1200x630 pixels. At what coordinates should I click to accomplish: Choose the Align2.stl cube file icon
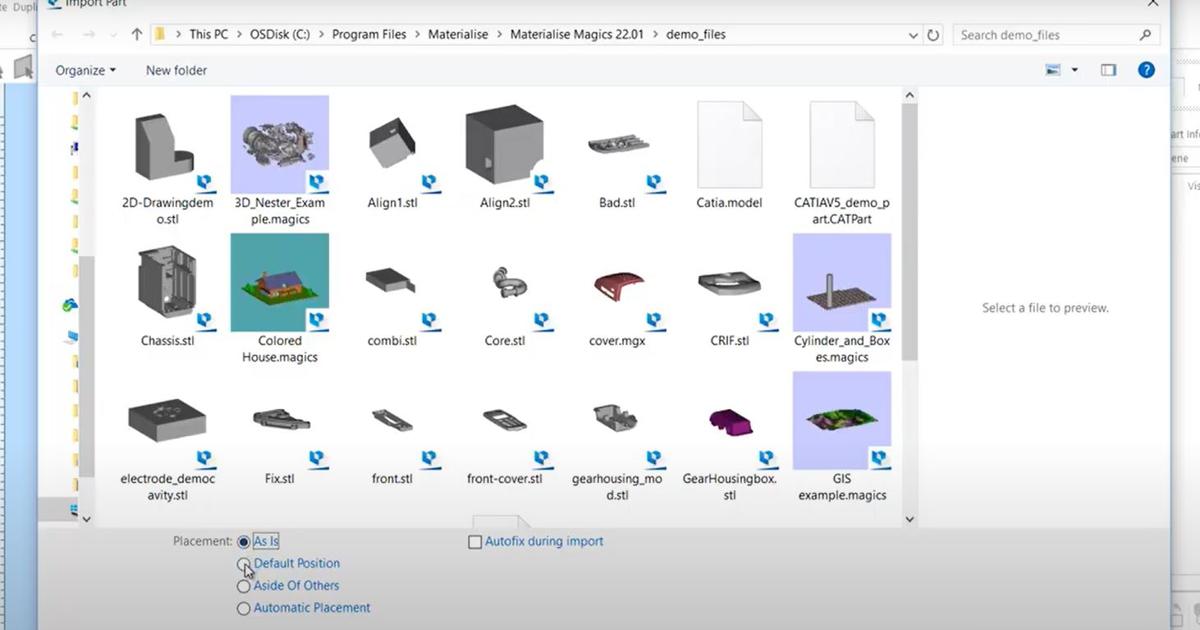point(506,145)
